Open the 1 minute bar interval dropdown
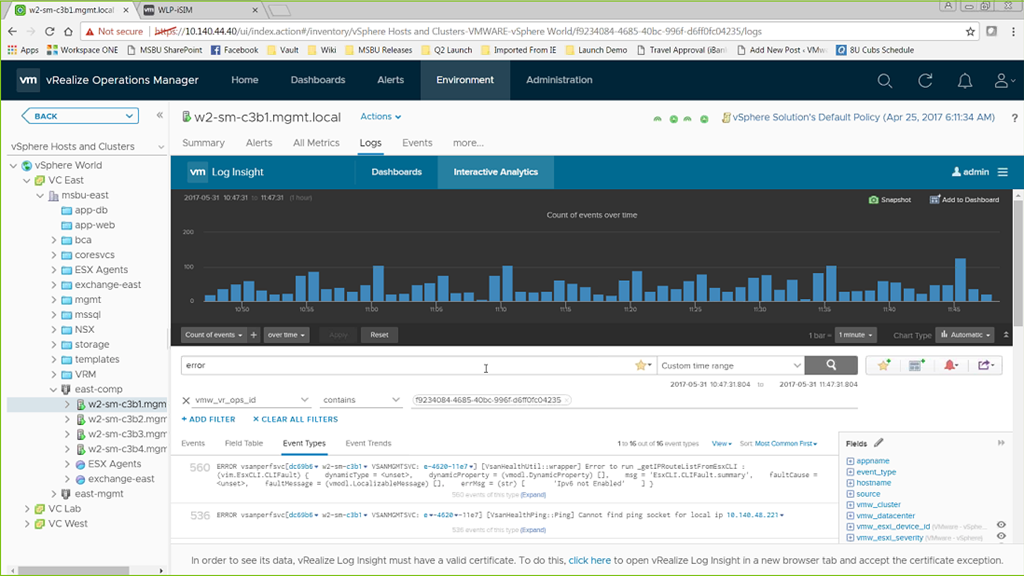This screenshot has width=1024, height=576. [857, 335]
